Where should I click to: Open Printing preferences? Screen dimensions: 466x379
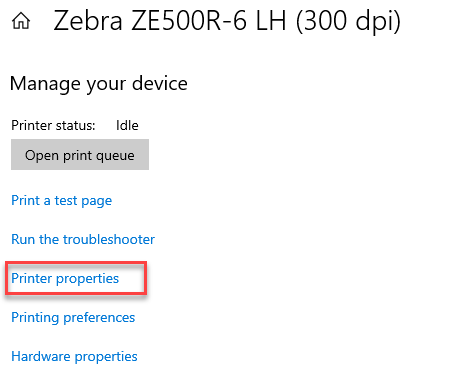pyautogui.click(x=73, y=317)
